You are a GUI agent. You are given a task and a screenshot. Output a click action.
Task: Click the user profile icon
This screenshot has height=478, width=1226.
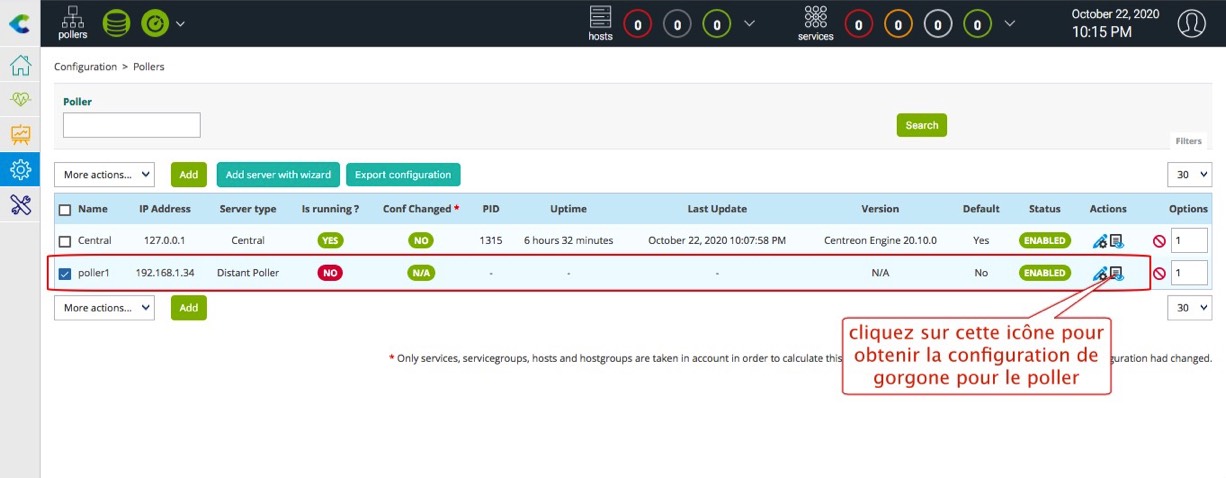click(1191, 23)
